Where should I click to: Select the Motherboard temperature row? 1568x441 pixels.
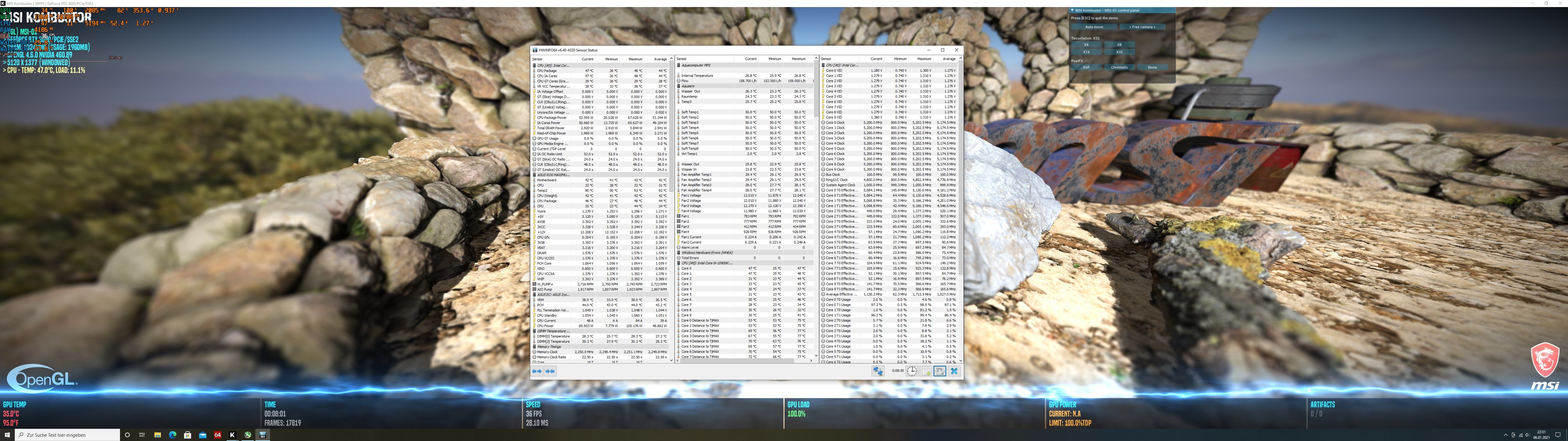pos(600,180)
